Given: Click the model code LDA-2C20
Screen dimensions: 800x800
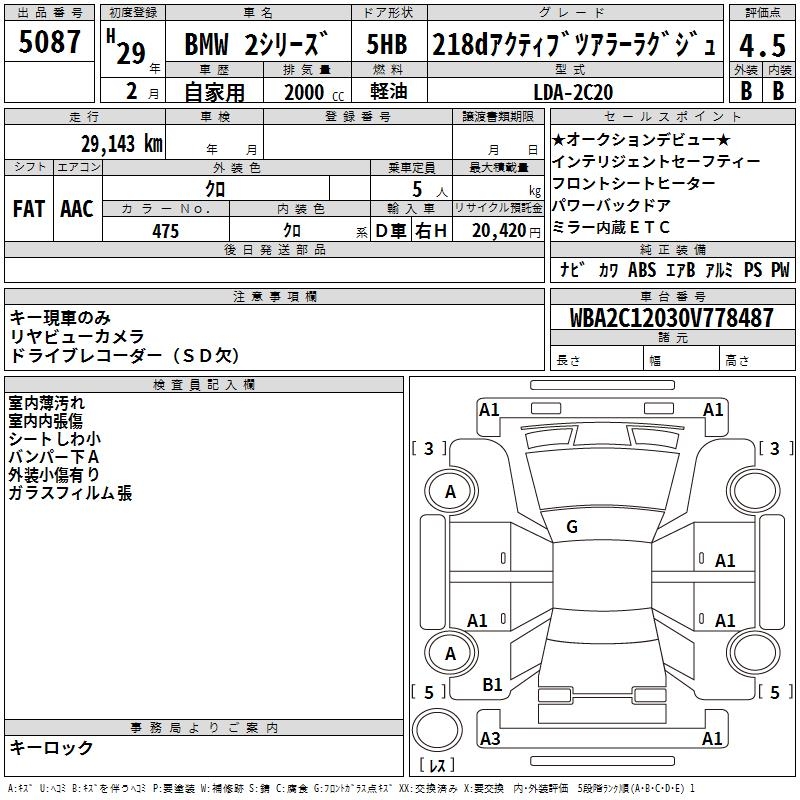Looking at the screenshot, I should pyautogui.click(x=573, y=92).
